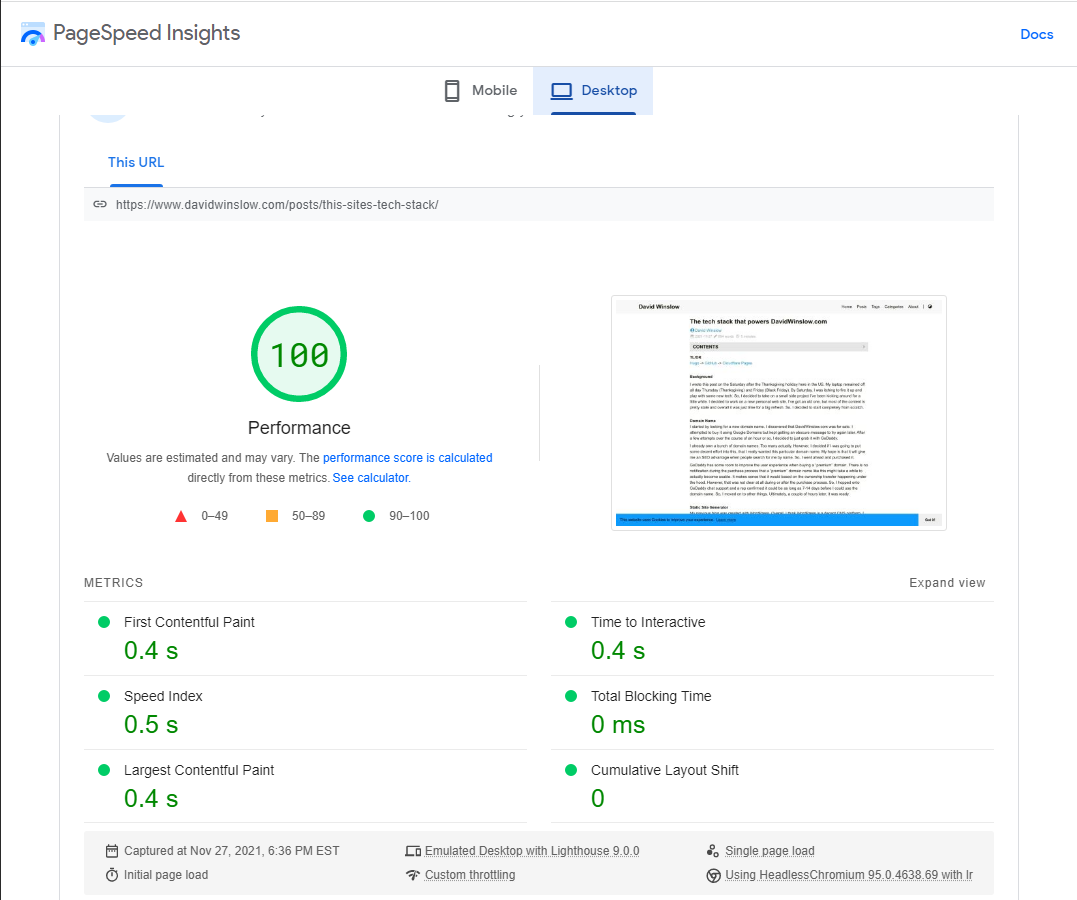Expand the metrics view
1077x900 pixels.
point(946,583)
